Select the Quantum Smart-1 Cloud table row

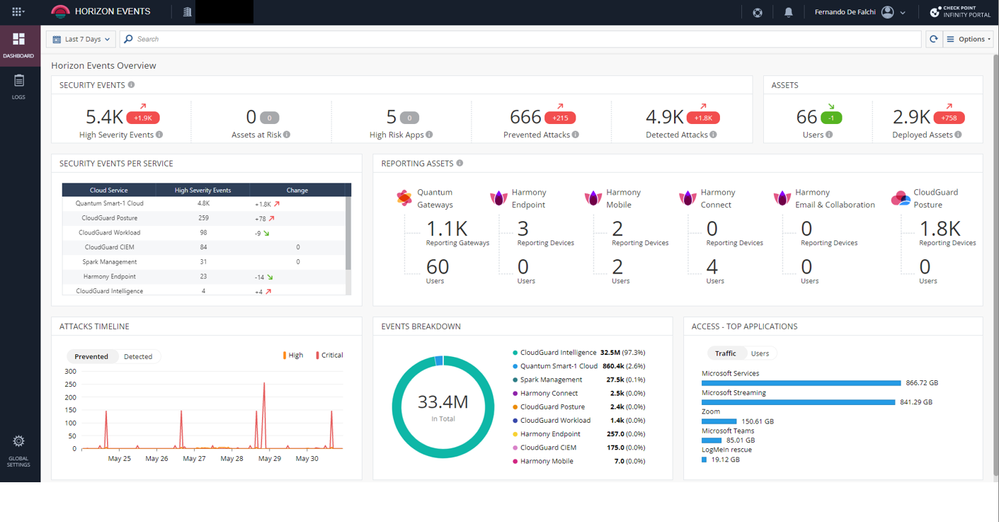[204, 204]
